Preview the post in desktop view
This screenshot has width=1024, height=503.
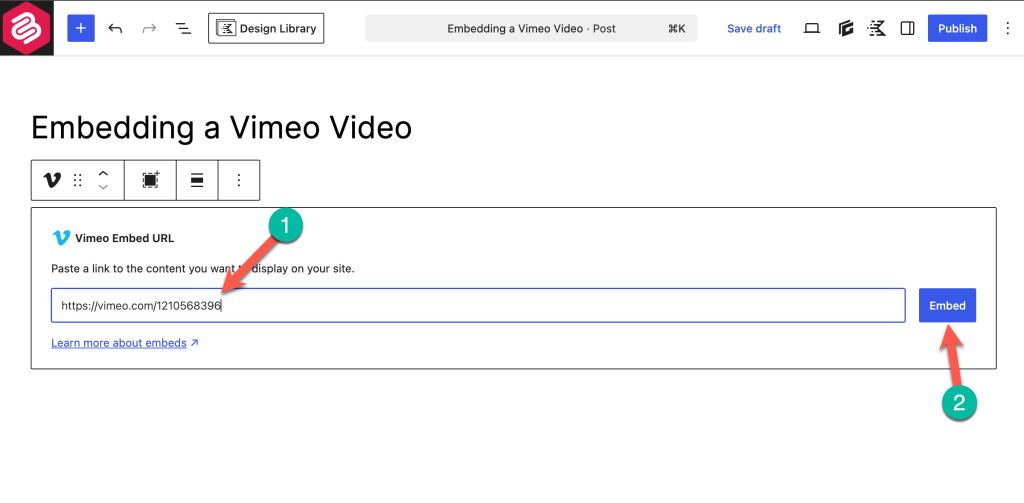click(x=812, y=29)
